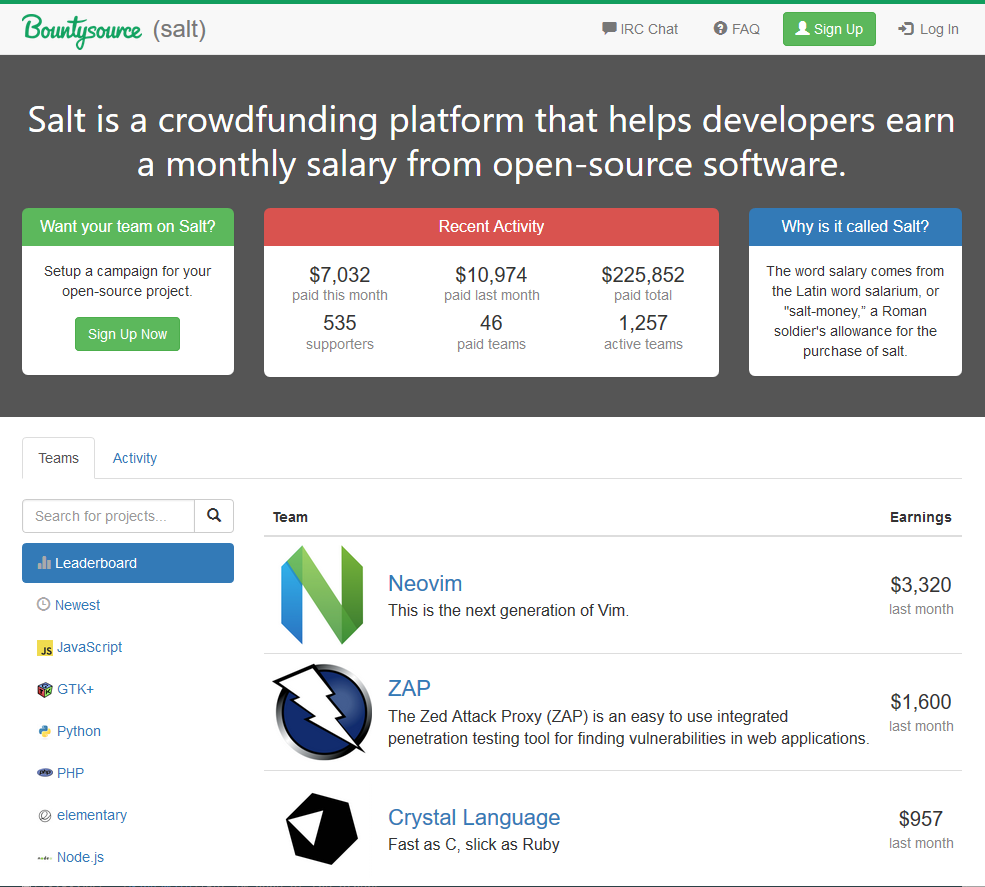
Task: Click the $225,852 paid total stat
Action: [x=643, y=283]
